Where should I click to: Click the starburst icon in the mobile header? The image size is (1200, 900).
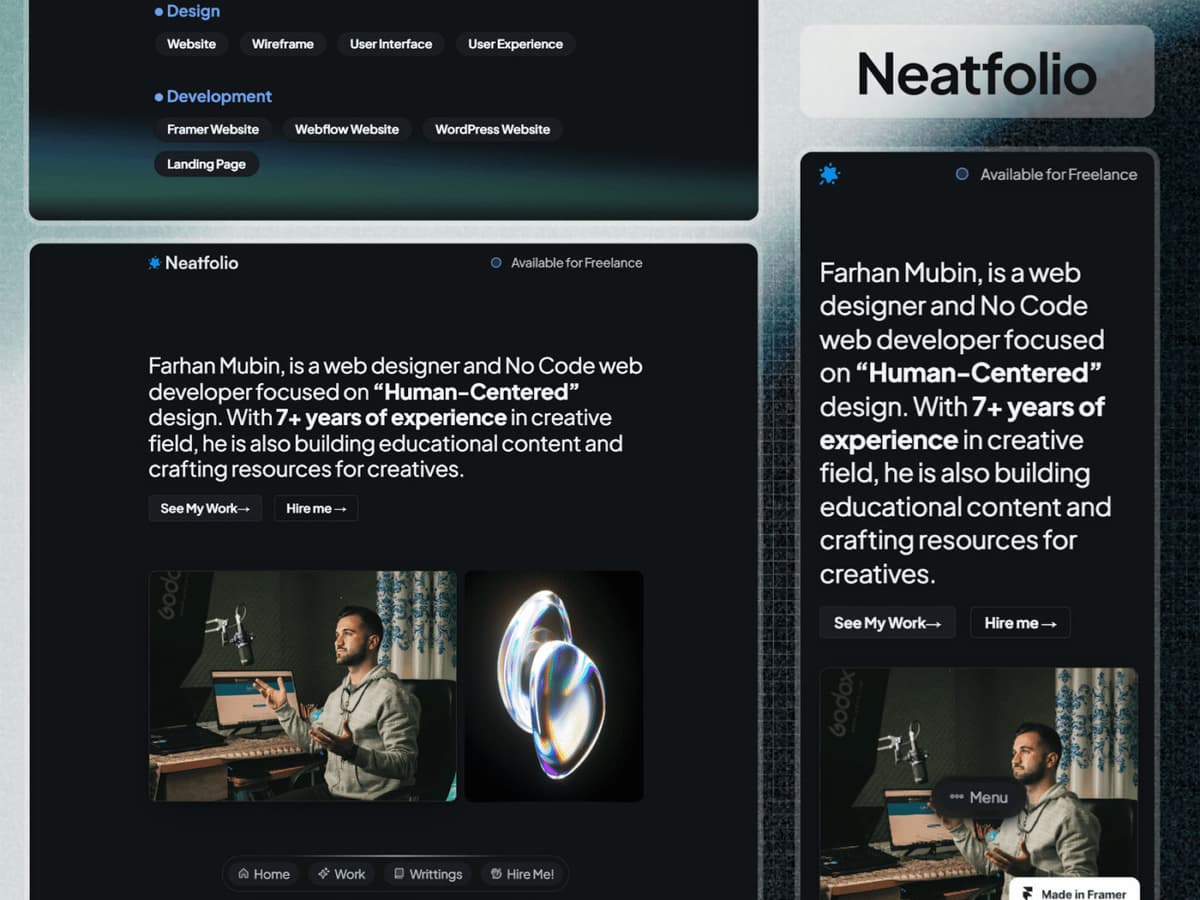click(829, 174)
